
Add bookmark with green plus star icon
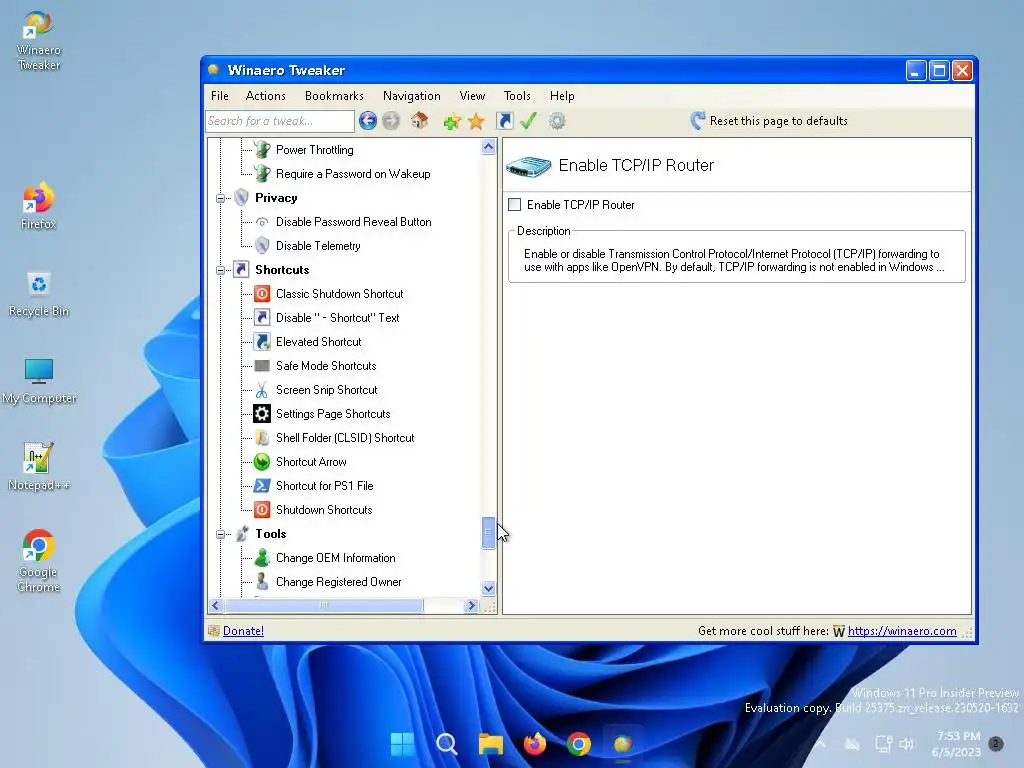pos(452,121)
